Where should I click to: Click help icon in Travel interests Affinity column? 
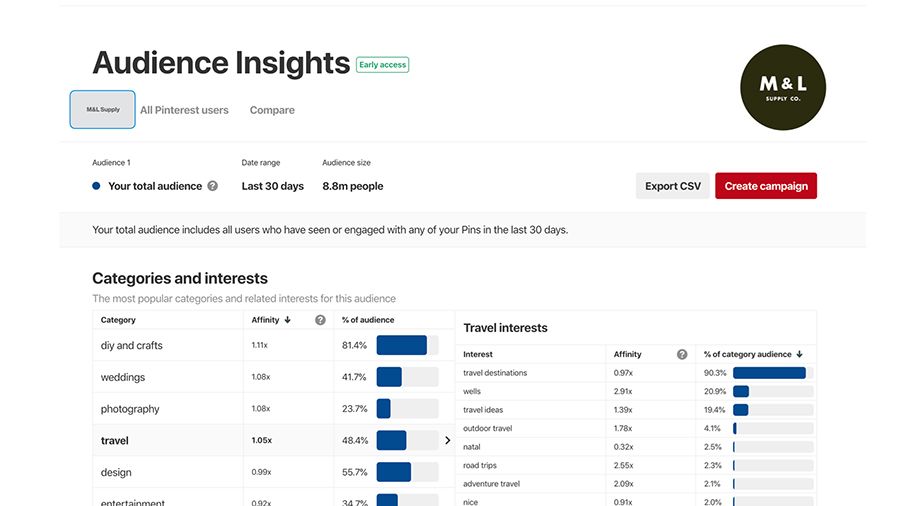click(x=682, y=354)
